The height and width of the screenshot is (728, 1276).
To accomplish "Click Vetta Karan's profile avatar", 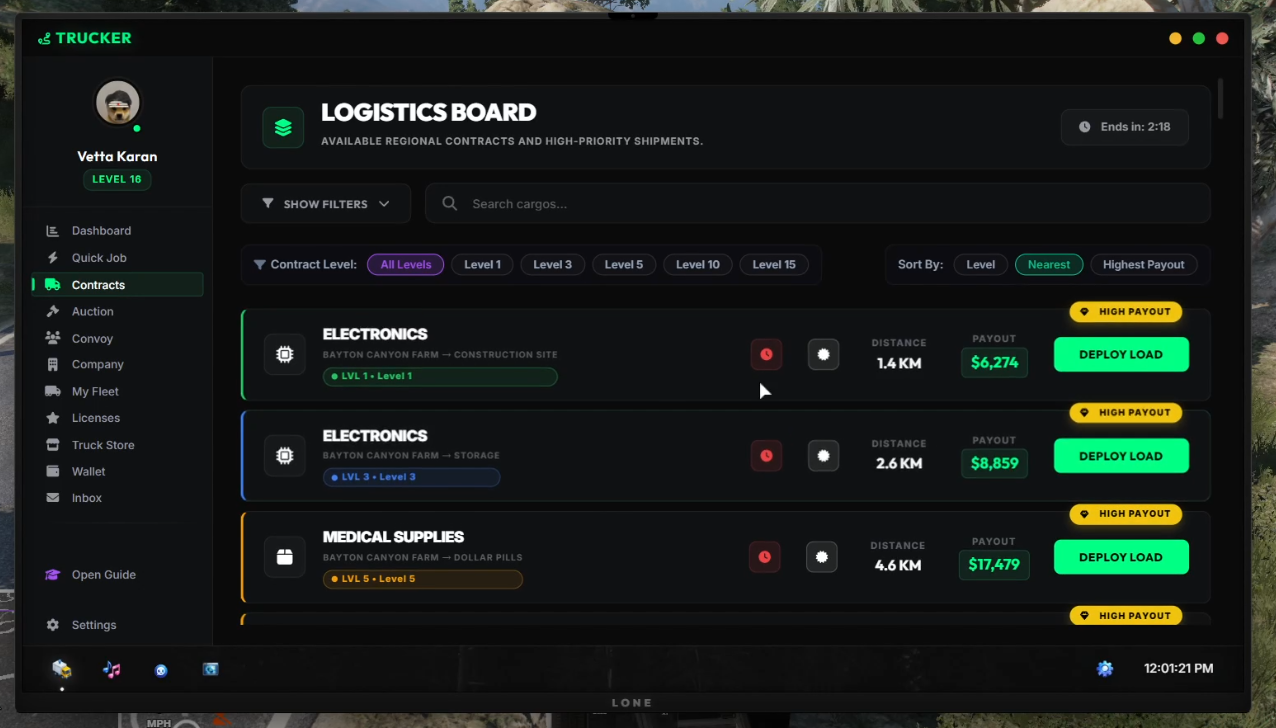I will pos(118,102).
